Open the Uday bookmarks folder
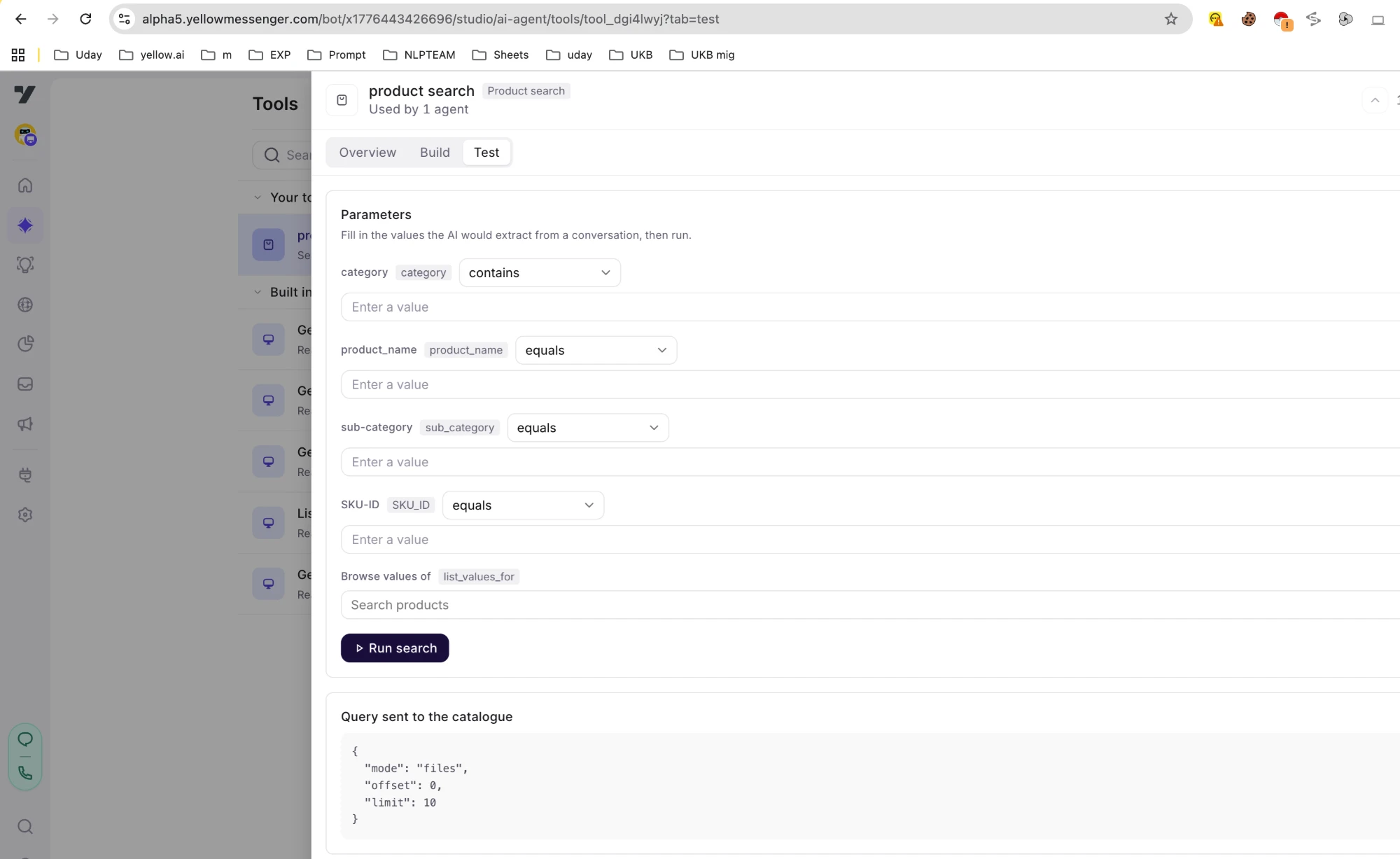 tap(78, 55)
